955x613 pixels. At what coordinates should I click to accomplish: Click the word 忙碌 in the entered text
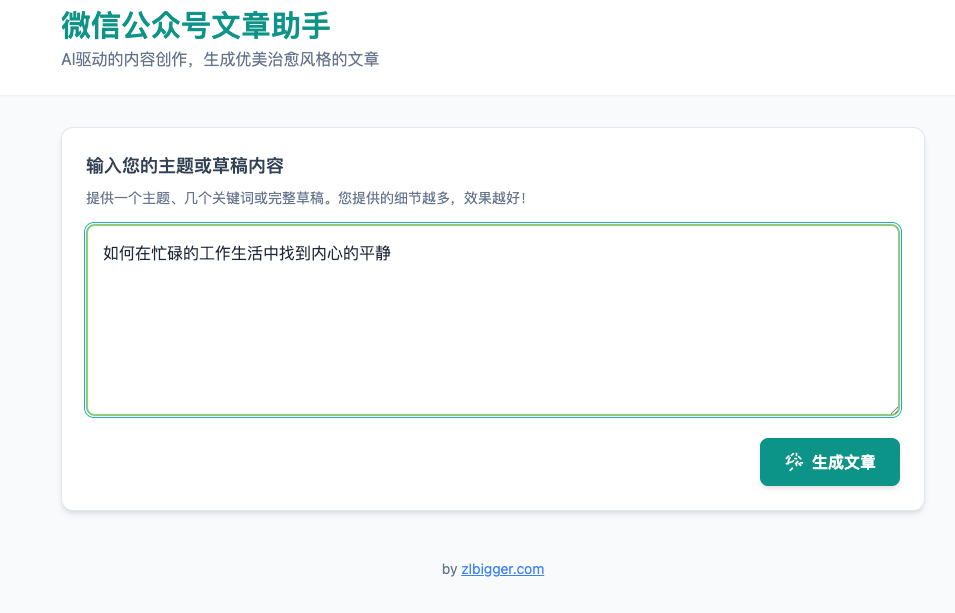click(x=166, y=254)
